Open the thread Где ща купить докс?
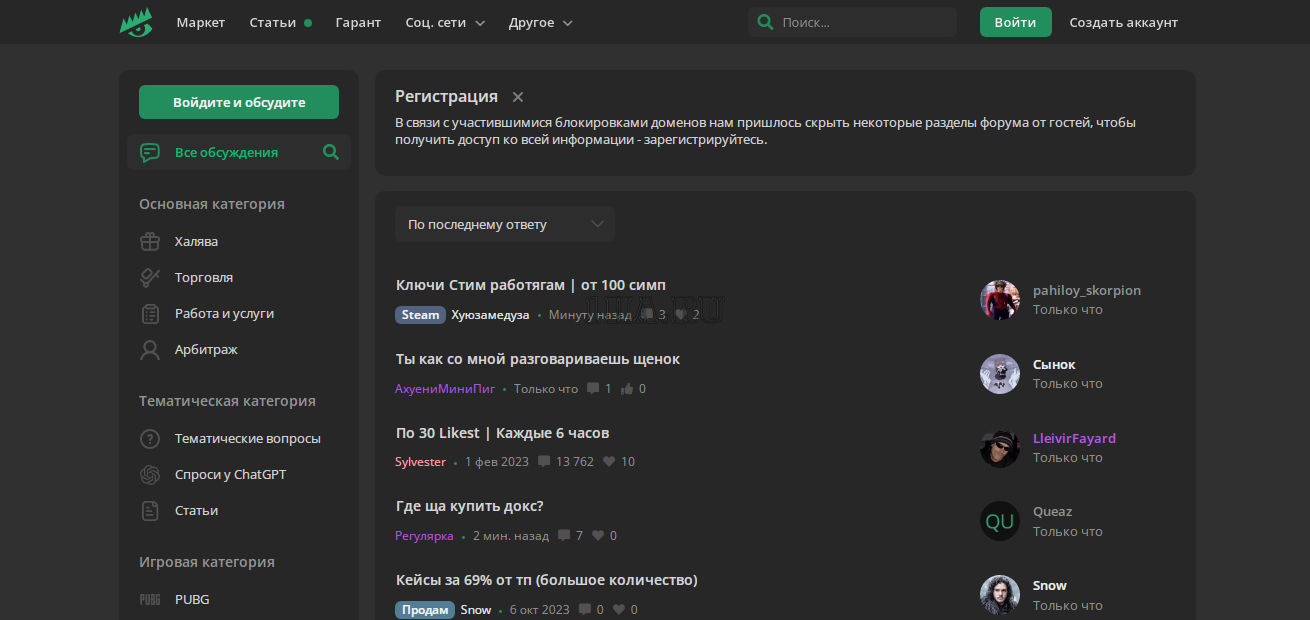This screenshot has height=620, width=1310. point(470,506)
